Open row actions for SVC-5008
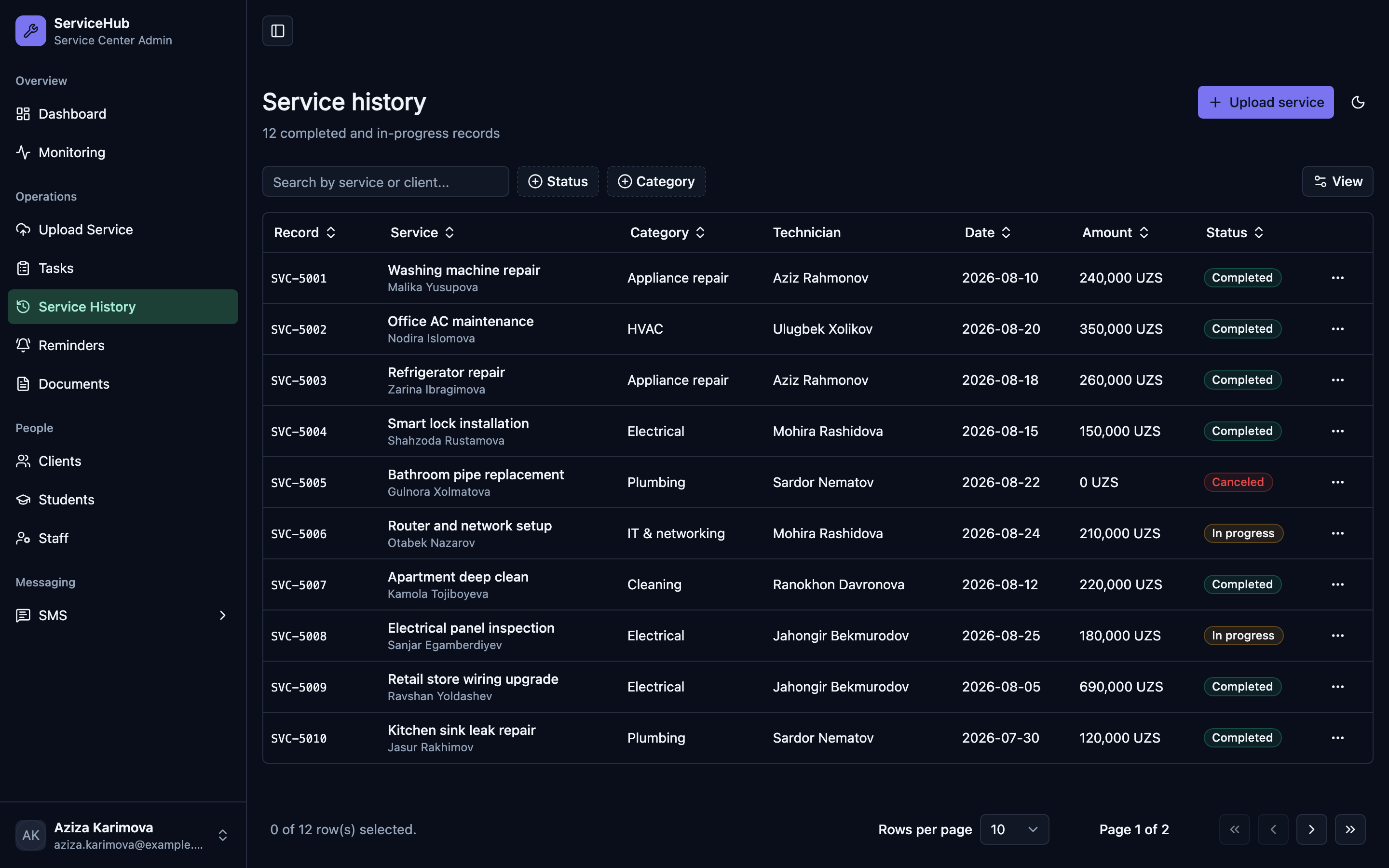Image resolution: width=1389 pixels, height=868 pixels. (1337, 636)
